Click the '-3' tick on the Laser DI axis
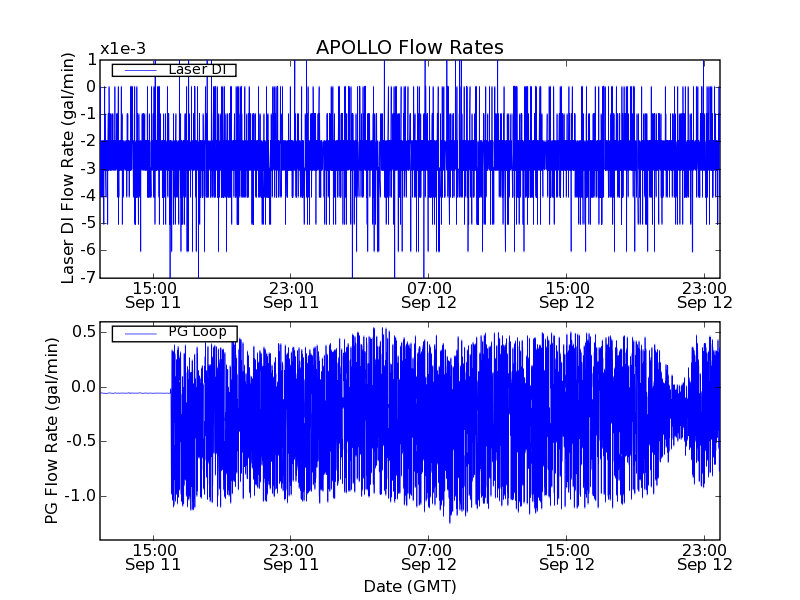The width and height of the screenshot is (800, 600). tap(86, 168)
